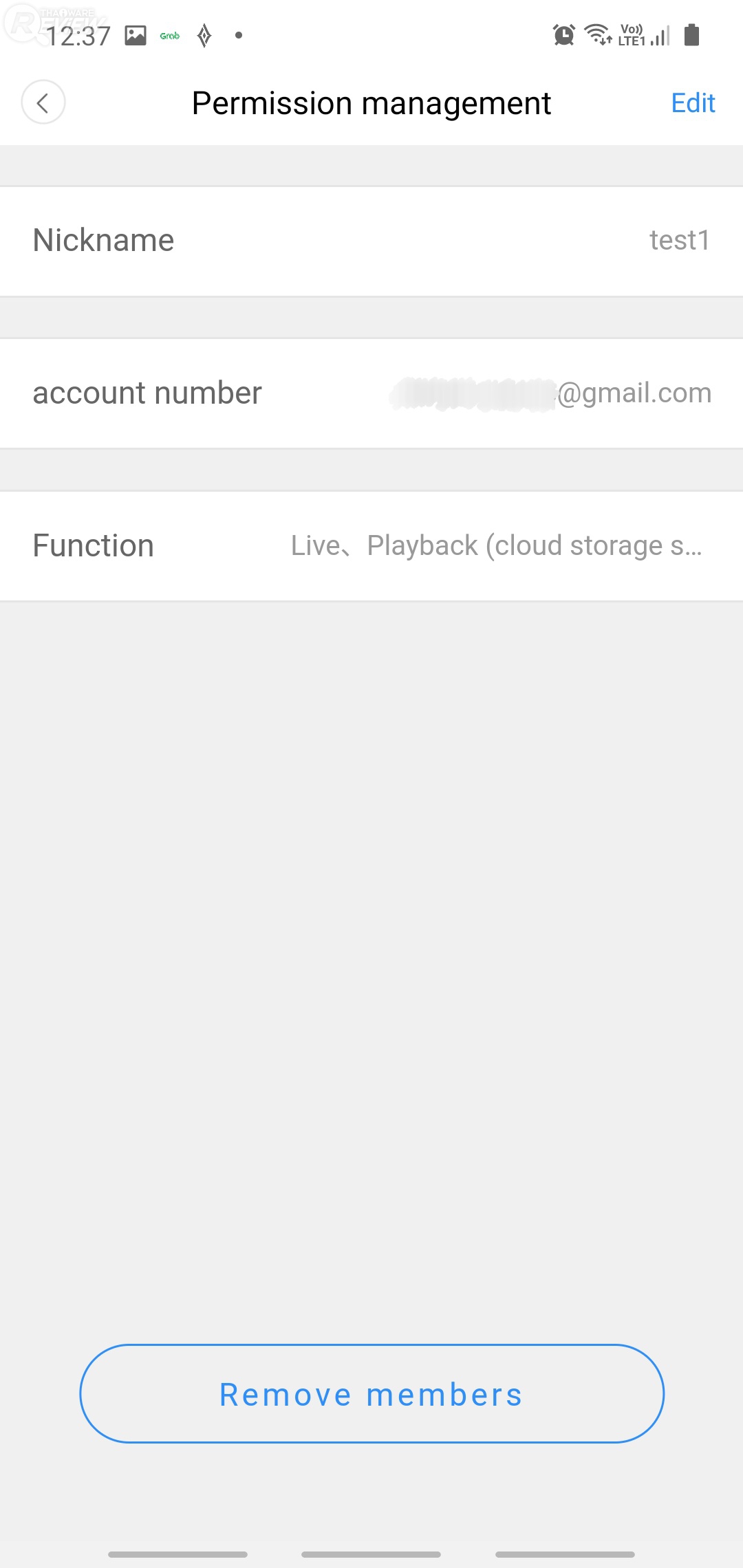
Task: Expand the Function permissions row
Action: (94, 546)
